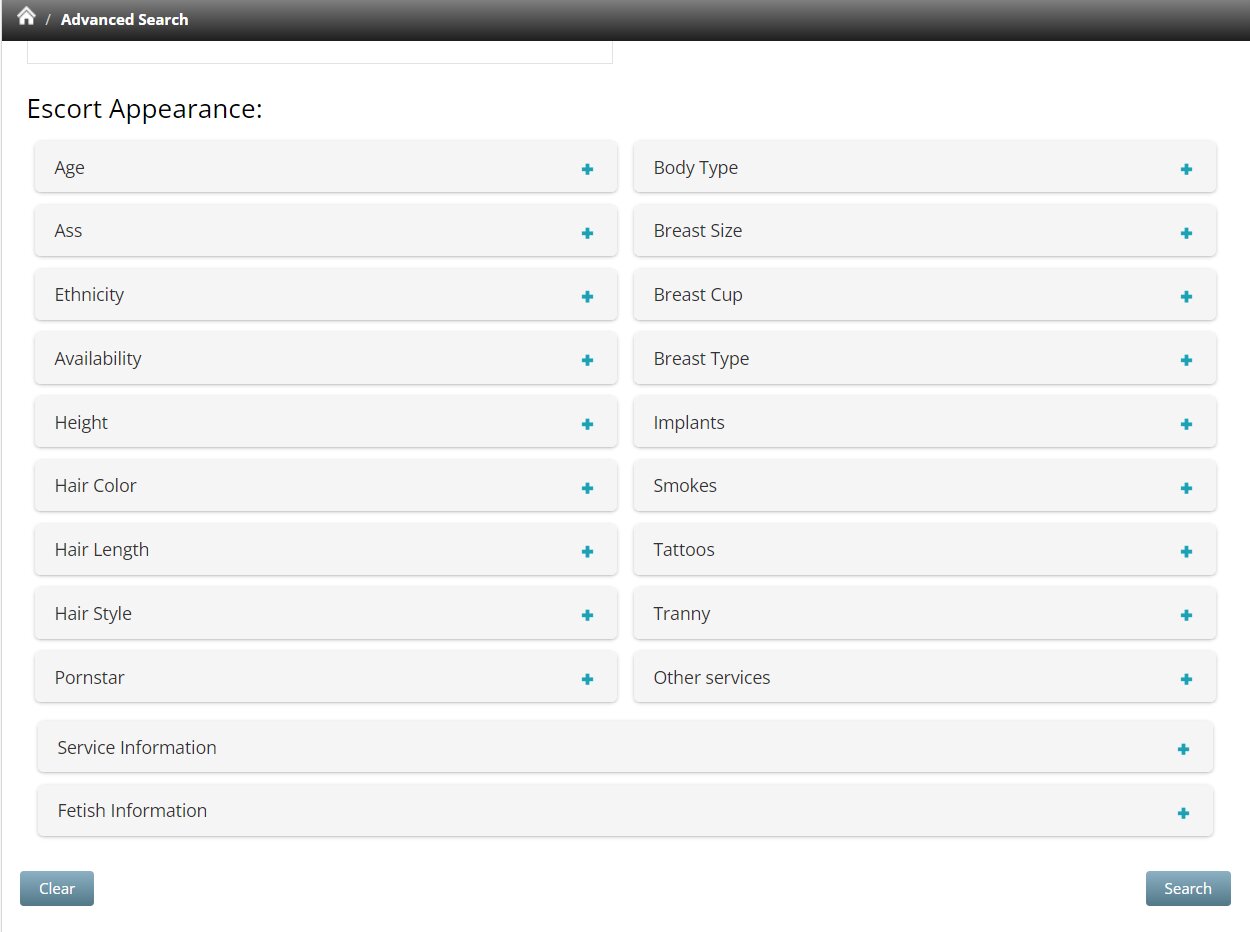This screenshot has width=1250, height=932.
Task: Click the plus icon next to Hair Color
Action: (587, 488)
